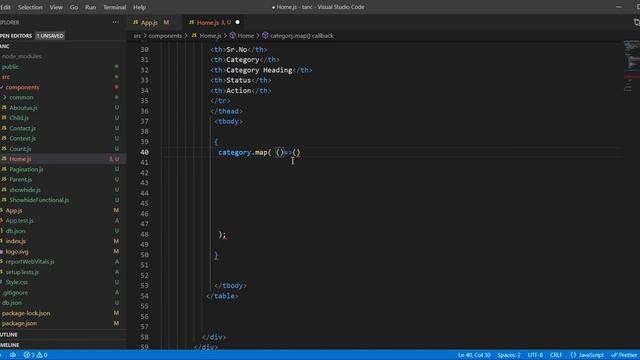
Task: Click the minimap code overview
Action: pyautogui.click(x=631, y=66)
